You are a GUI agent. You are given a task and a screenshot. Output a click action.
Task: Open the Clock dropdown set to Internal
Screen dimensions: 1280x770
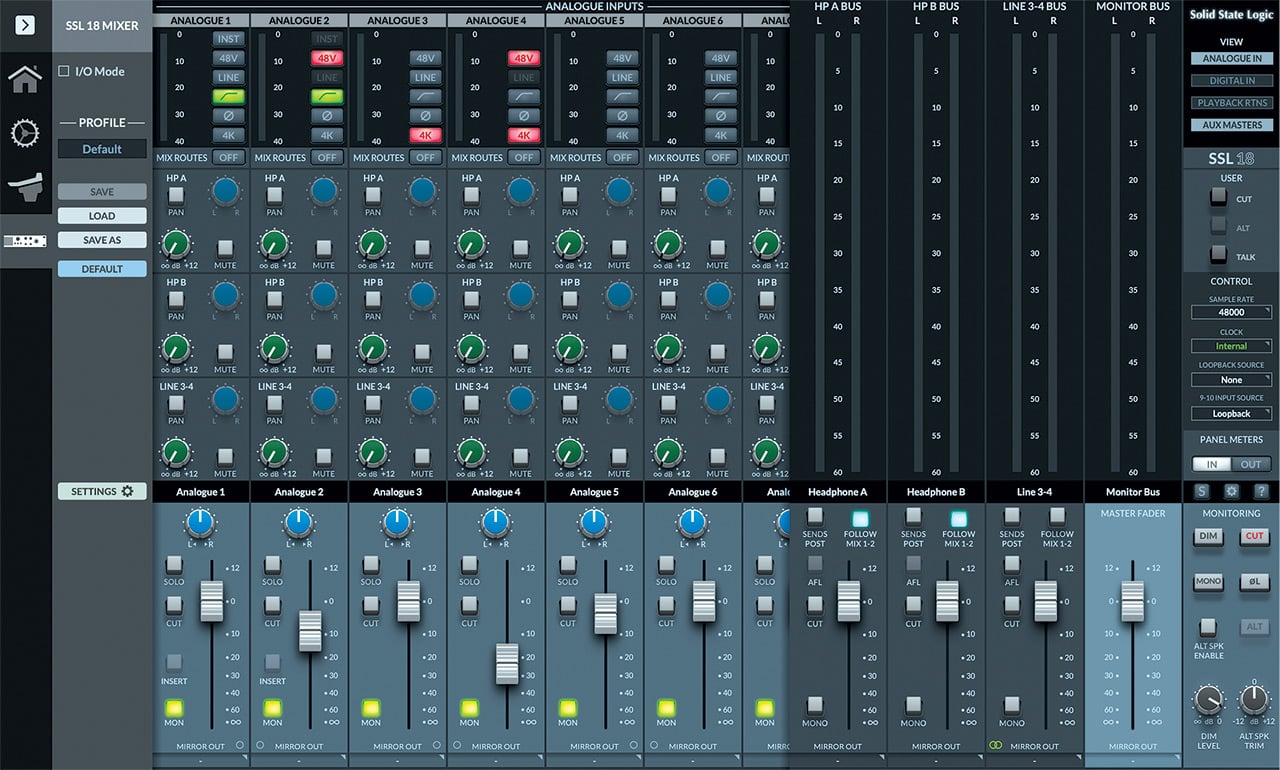pyautogui.click(x=1230, y=345)
